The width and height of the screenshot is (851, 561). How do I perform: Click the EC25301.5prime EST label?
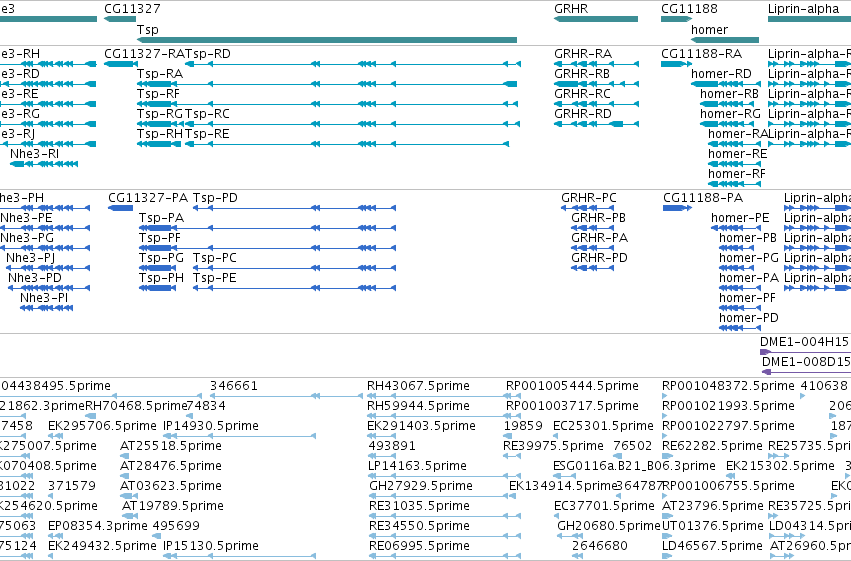[x=604, y=426]
